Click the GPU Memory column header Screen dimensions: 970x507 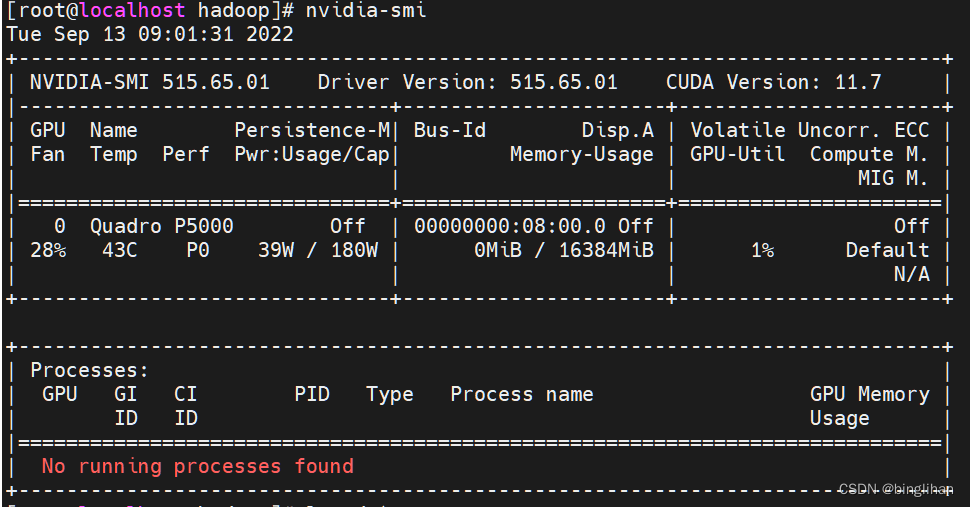click(x=869, y=394)
